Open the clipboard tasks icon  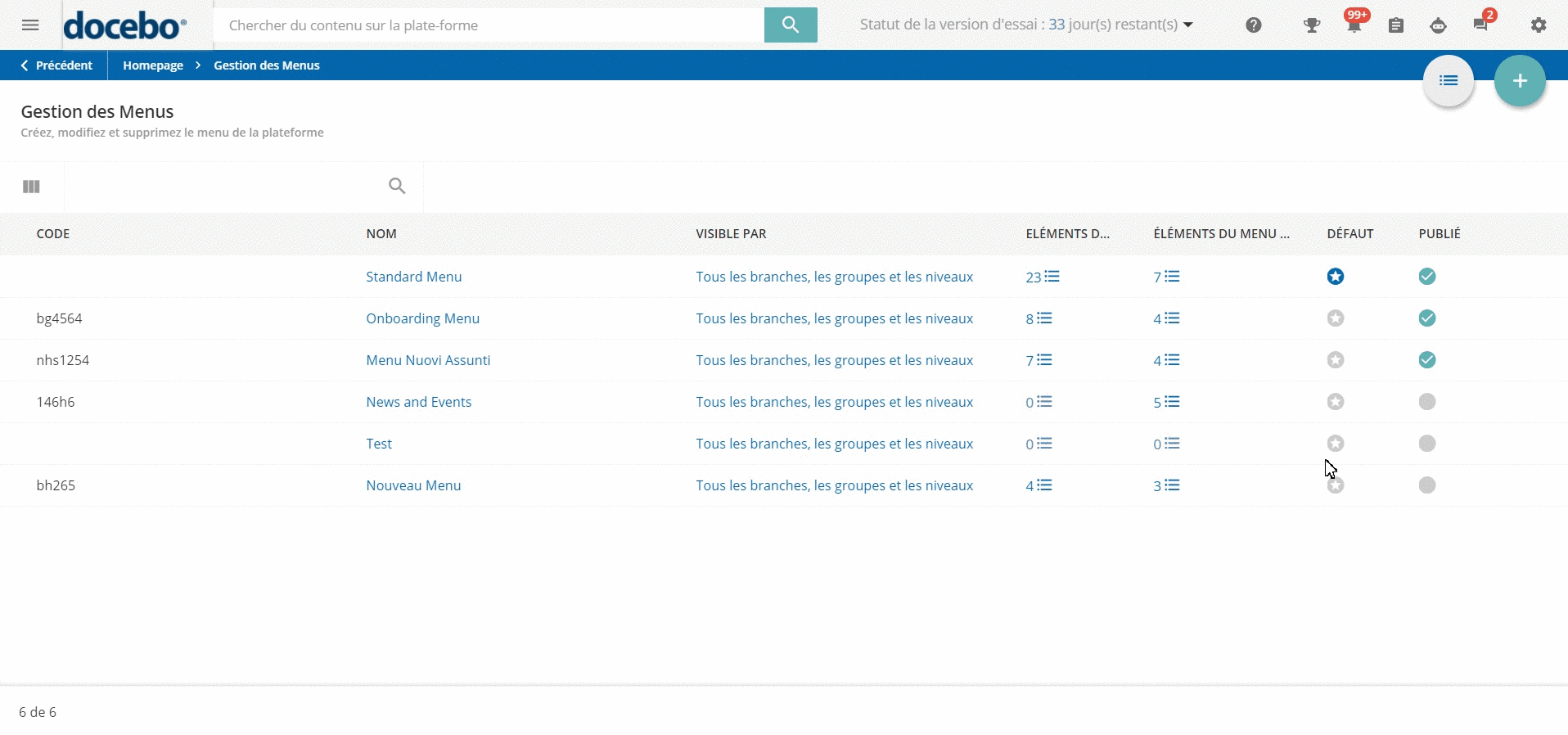tap(1396, 25)
